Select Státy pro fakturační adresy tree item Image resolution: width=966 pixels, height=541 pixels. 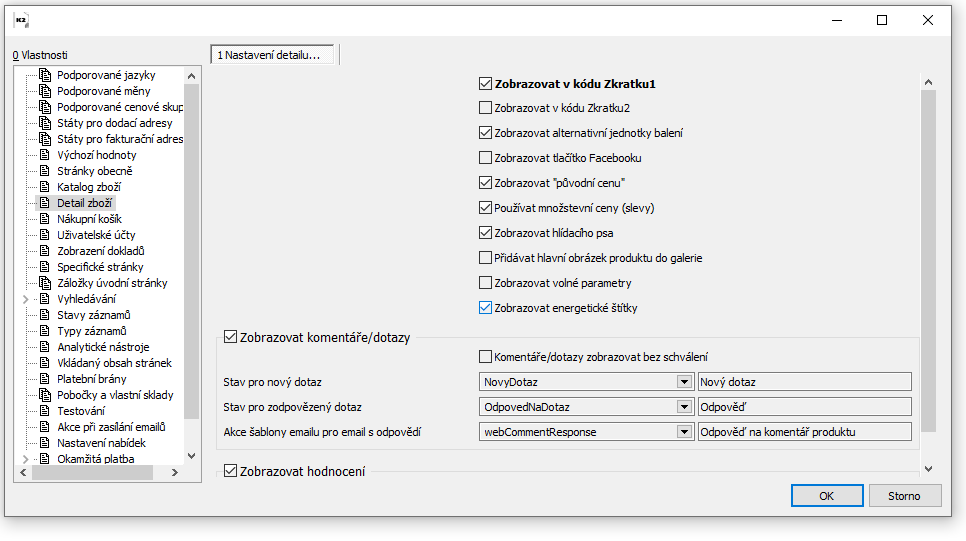click(x=120, y=139)
